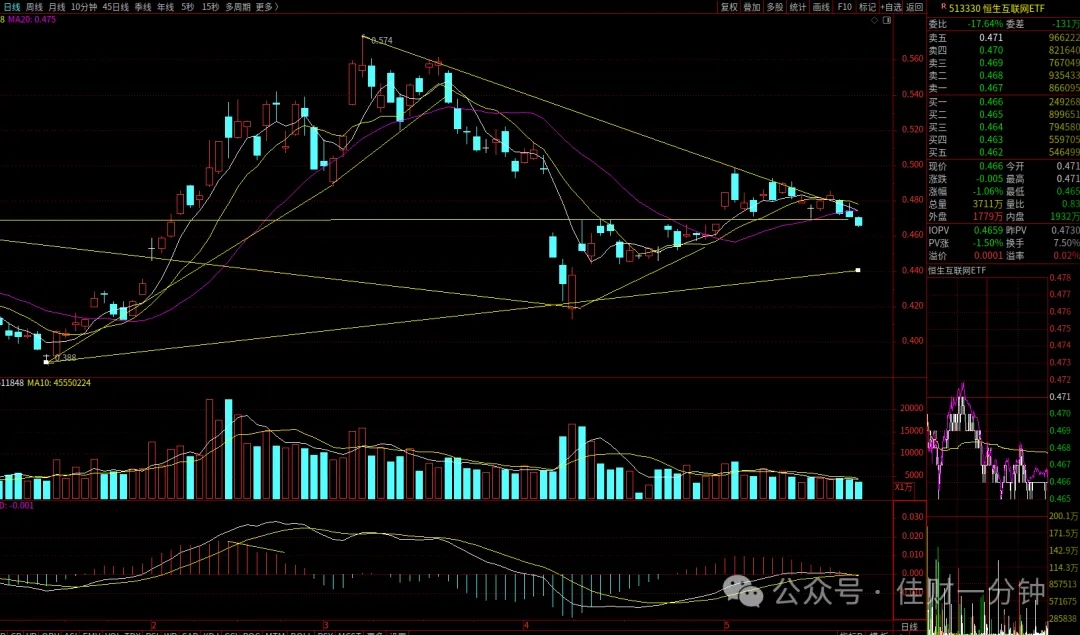Click the X1万 volume unit label
1080x635 pixels.
point(904,487)
